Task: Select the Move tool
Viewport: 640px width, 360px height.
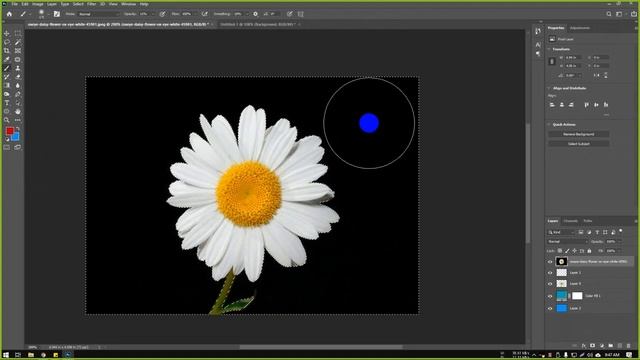Action: coord(7,33)
